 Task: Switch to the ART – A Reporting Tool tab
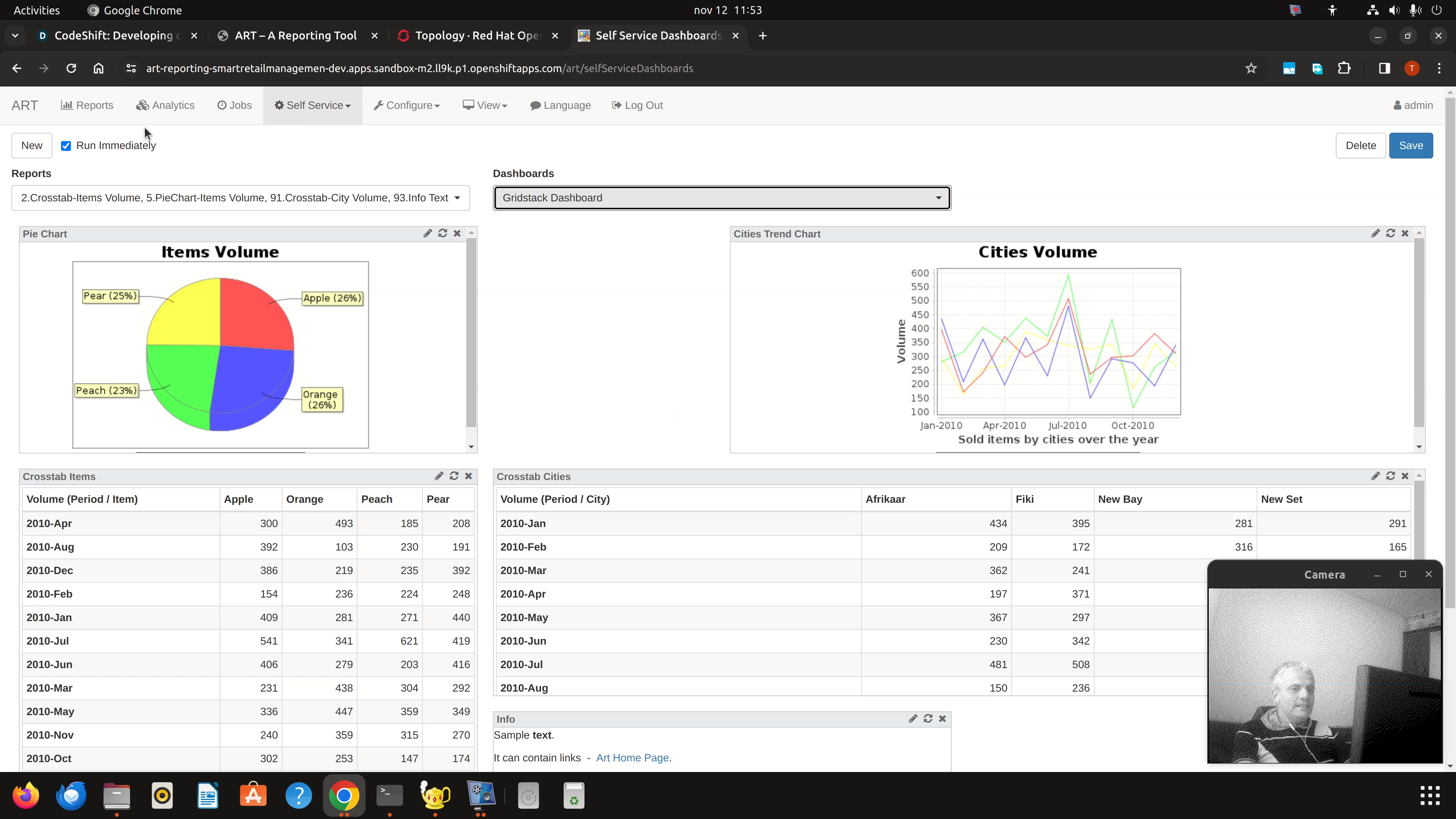coord(295,36)
